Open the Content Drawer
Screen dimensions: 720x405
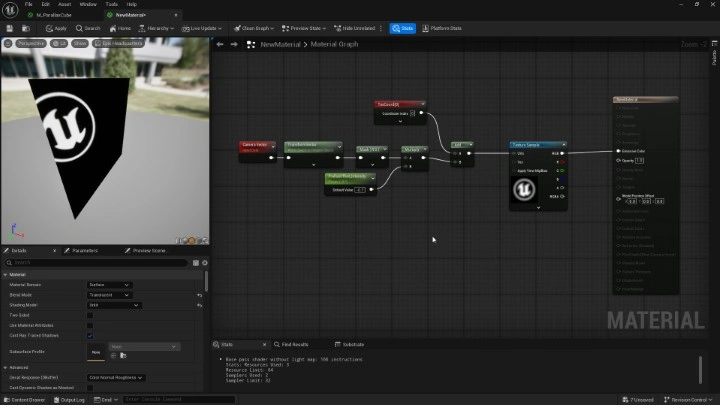22,399
